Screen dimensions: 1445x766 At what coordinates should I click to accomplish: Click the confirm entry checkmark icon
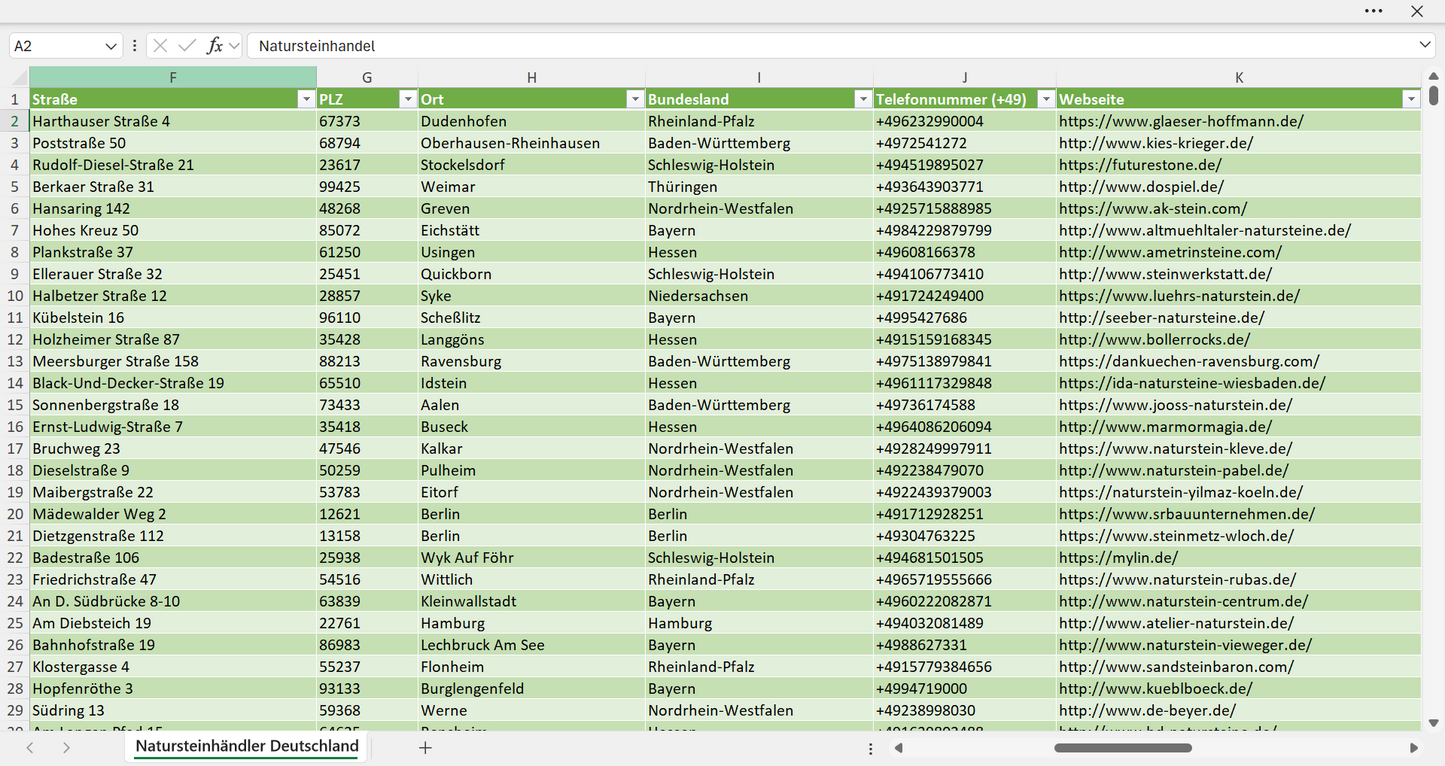coord(187,46)
